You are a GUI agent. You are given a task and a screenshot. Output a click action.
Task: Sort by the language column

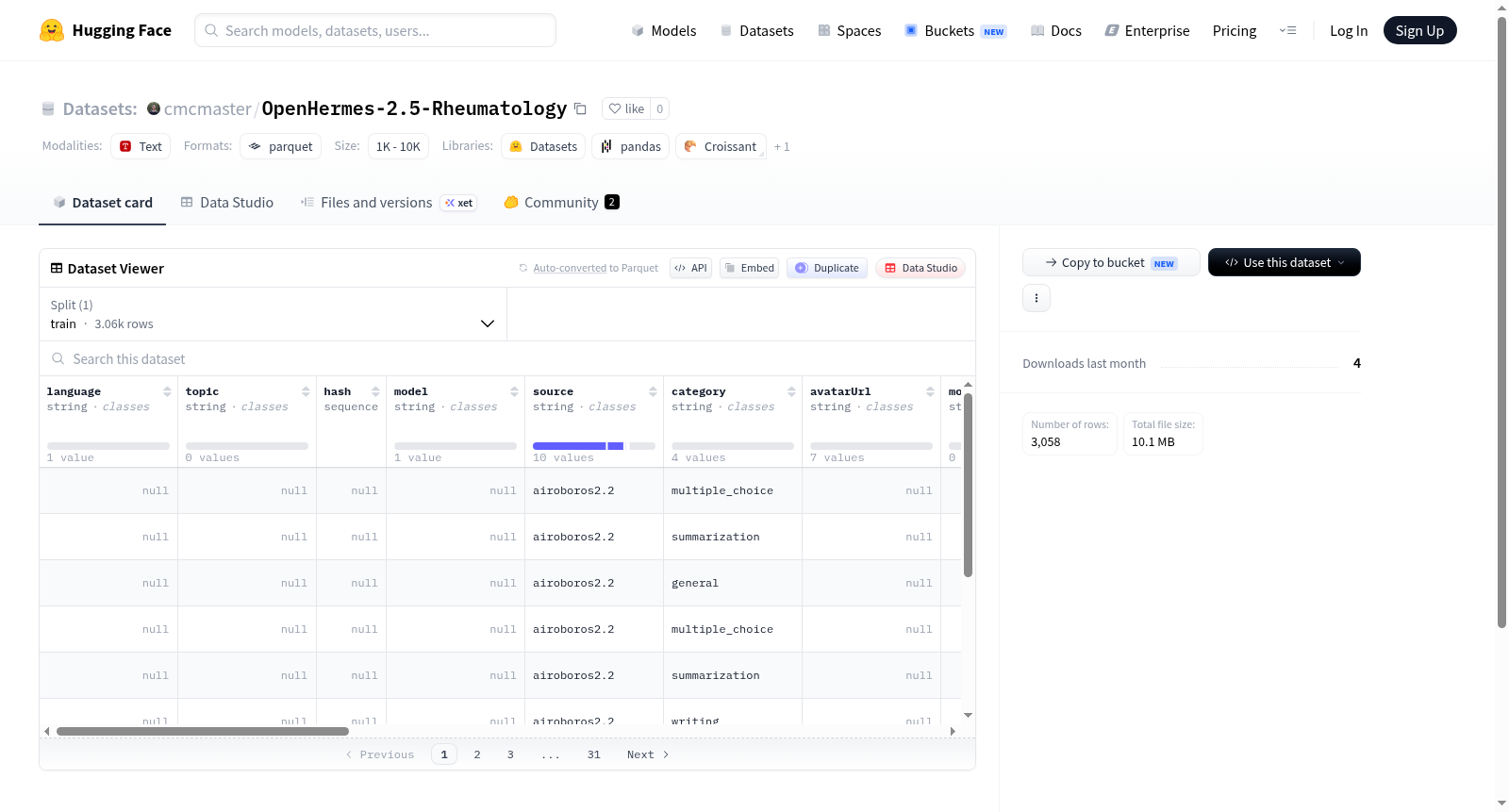click(x=167, y=391)
